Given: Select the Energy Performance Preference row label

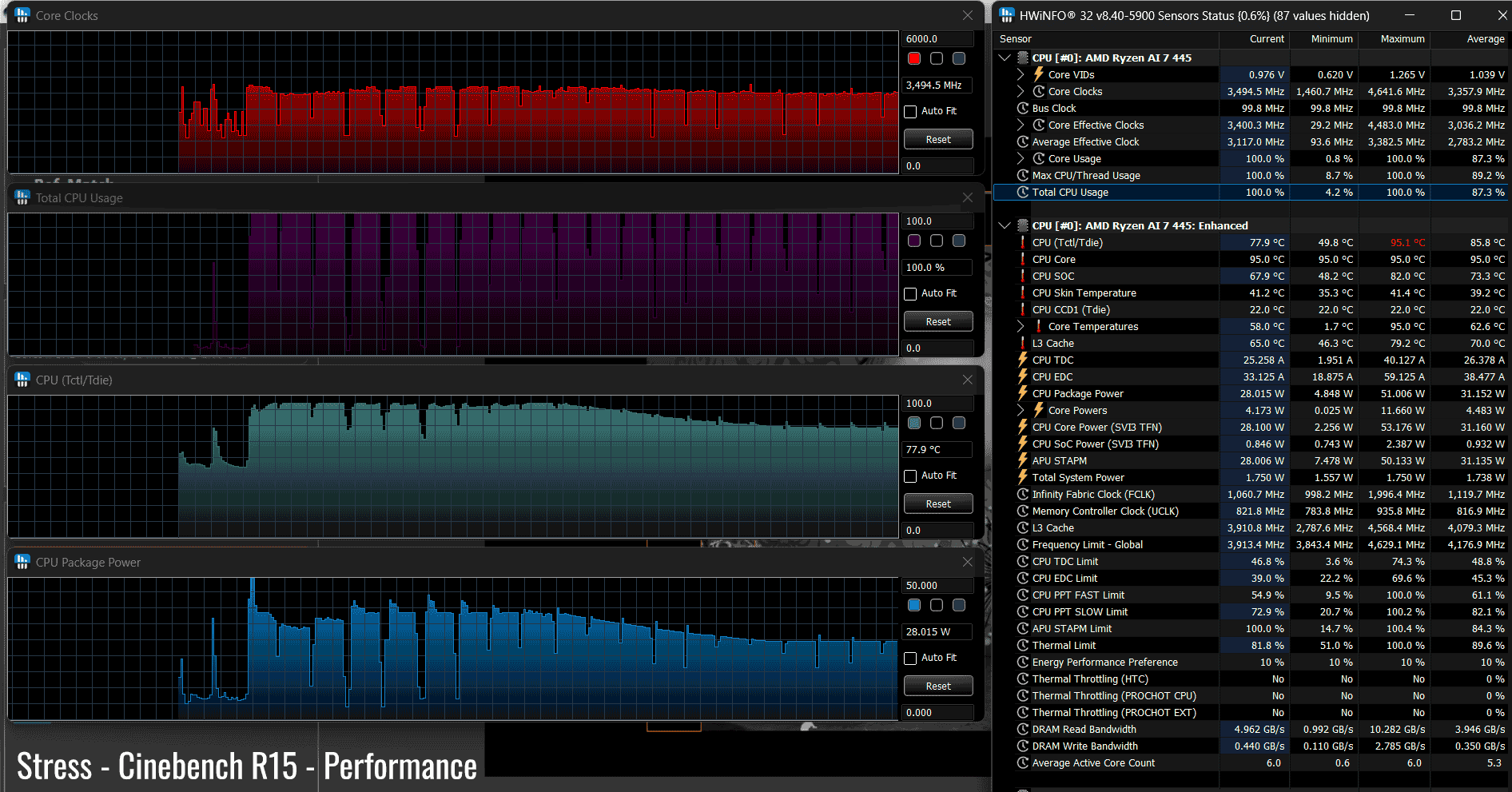Looking at the screenshot, I should tap(1104, 662).
